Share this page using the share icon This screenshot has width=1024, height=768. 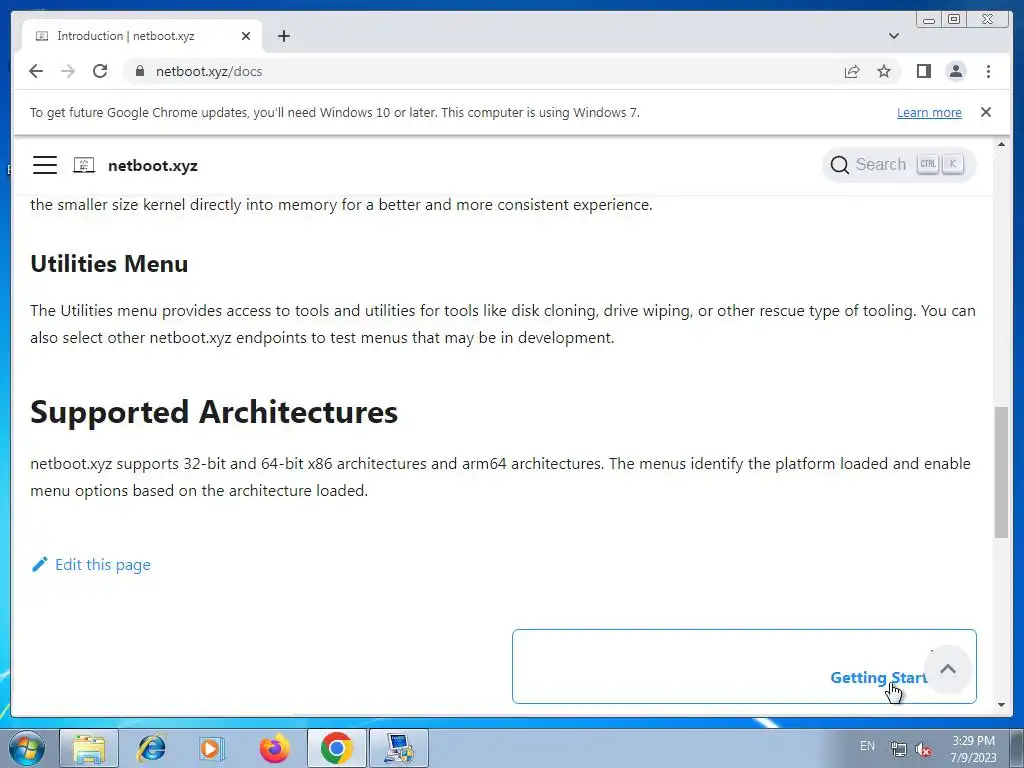(852, 71)
